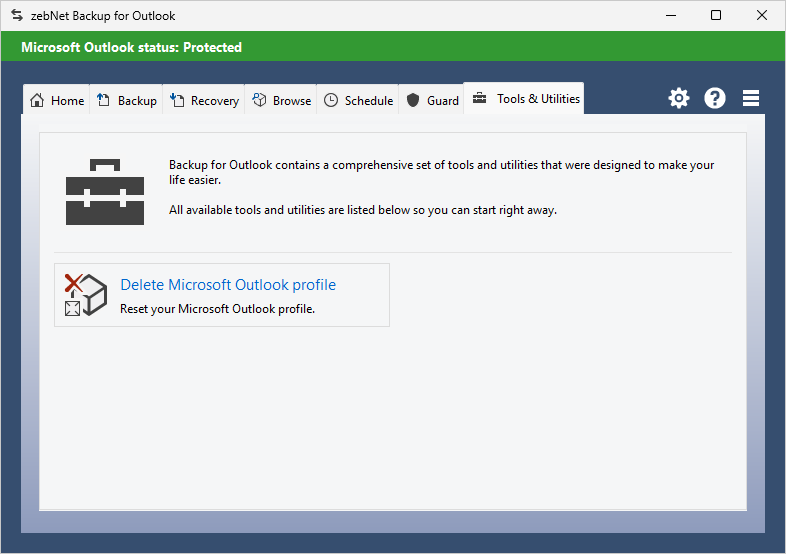Click the 'Reset your Microsoft Outlook profile' description
This screenshot has height=554, width=786.
click(217, 309)
